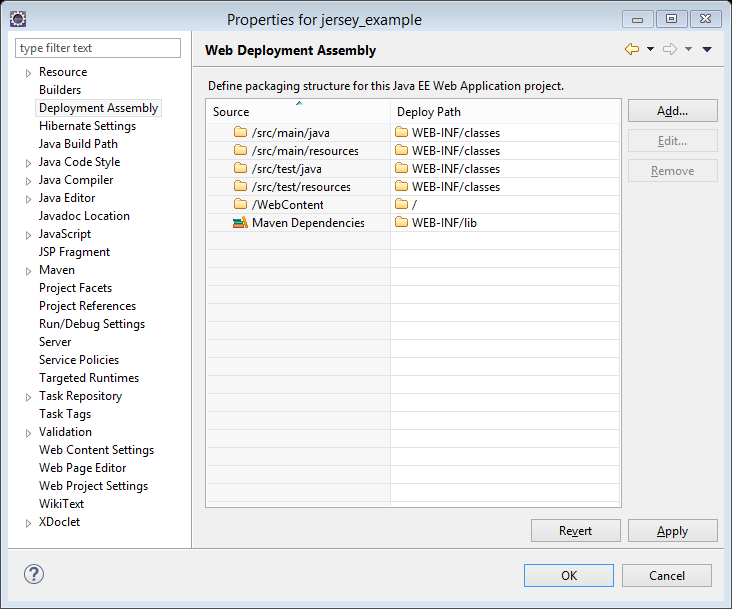The width and height of the screenshot is (732, 609).
Task: Expand the Java Editor node
Action: 28,199
